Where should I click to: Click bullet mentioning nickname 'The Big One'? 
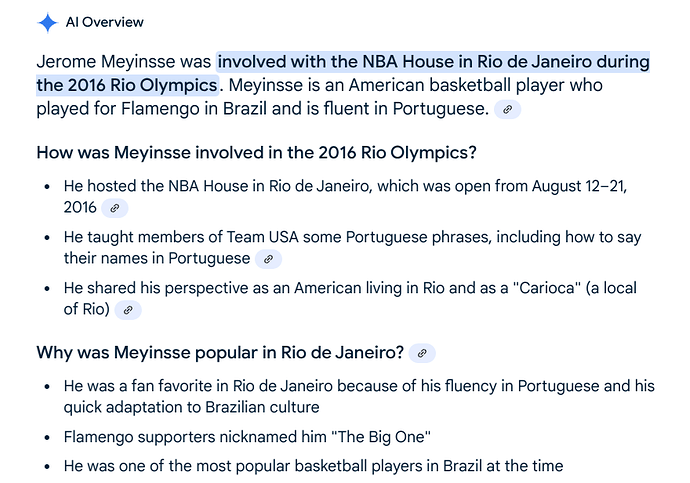247,437
